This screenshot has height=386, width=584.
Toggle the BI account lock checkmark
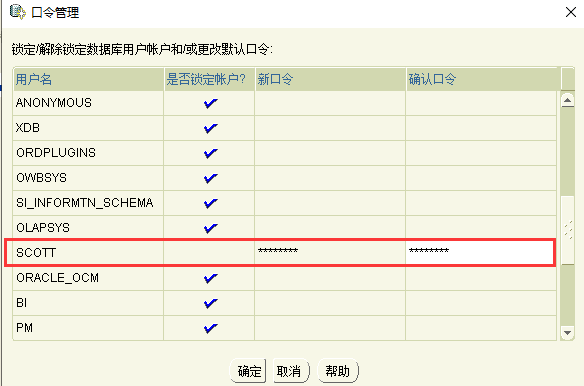210,303
